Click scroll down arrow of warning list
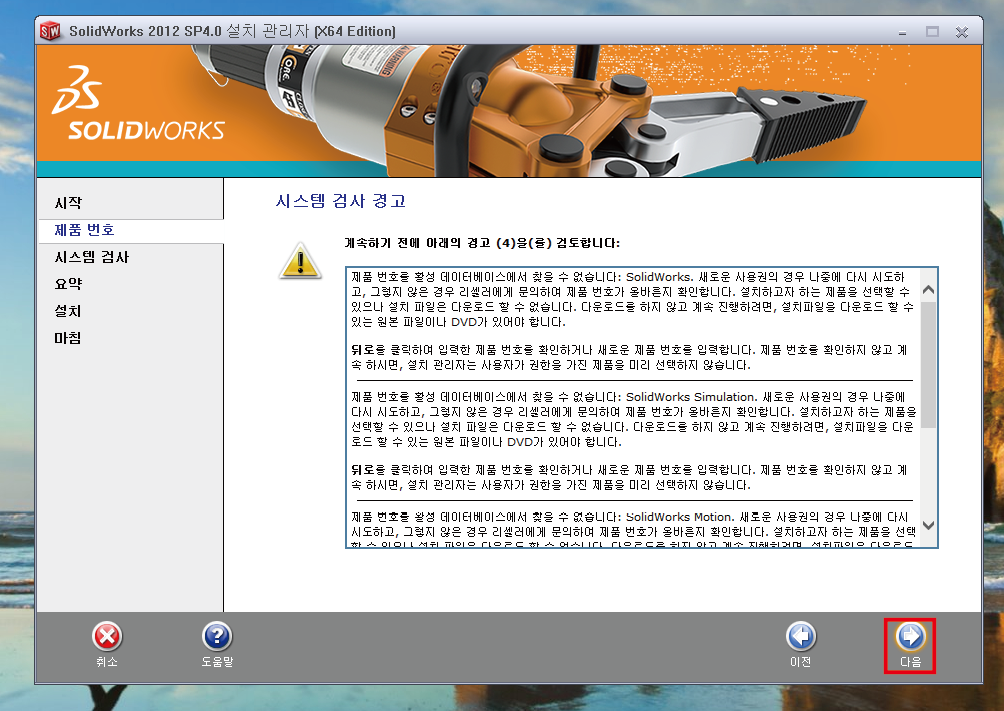The image size is (1004, 711). [928, 525]
